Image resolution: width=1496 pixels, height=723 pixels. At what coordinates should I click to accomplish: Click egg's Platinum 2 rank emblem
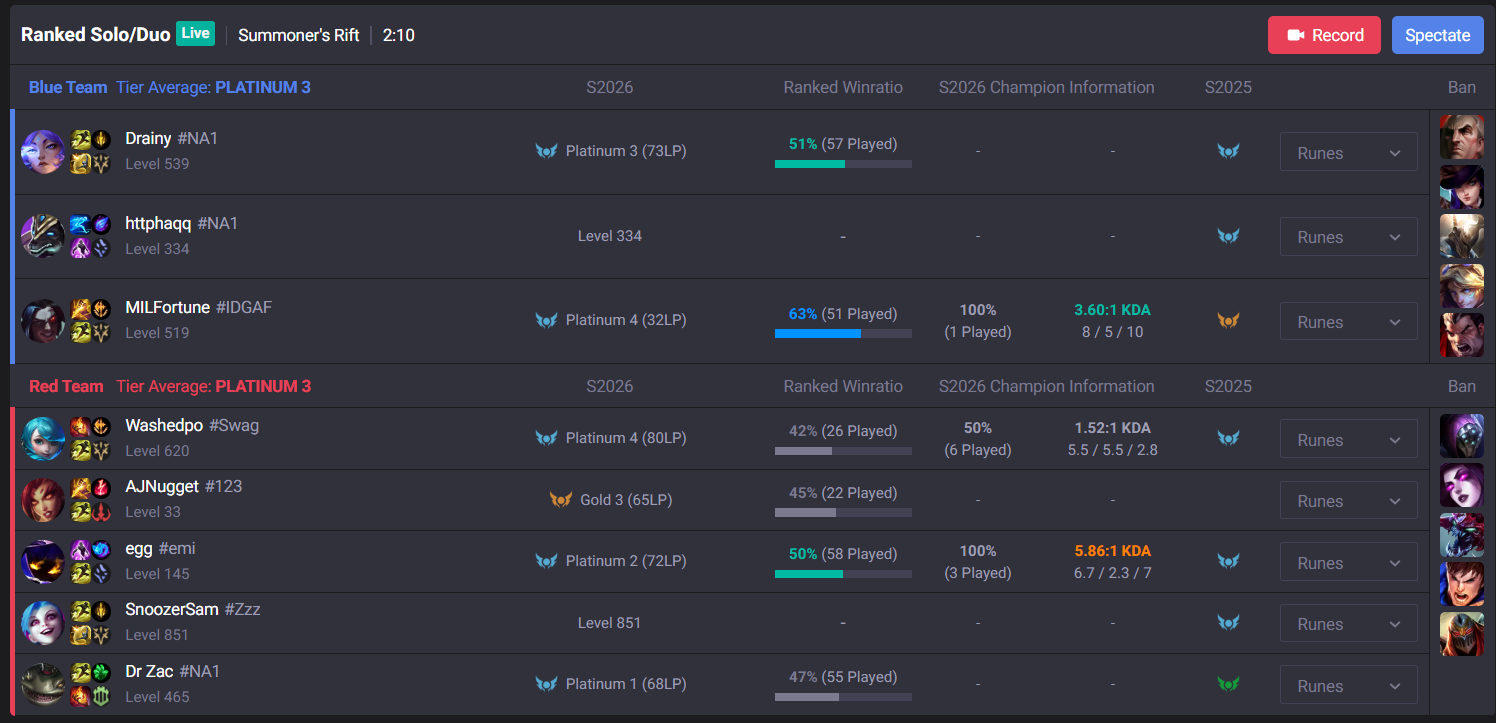pos(546,561)
